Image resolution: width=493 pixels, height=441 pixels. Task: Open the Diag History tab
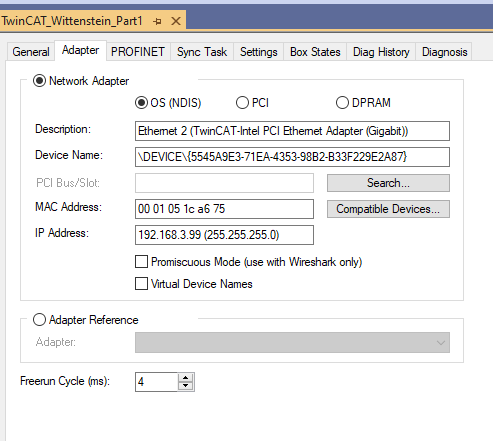[x=381, y=52]
